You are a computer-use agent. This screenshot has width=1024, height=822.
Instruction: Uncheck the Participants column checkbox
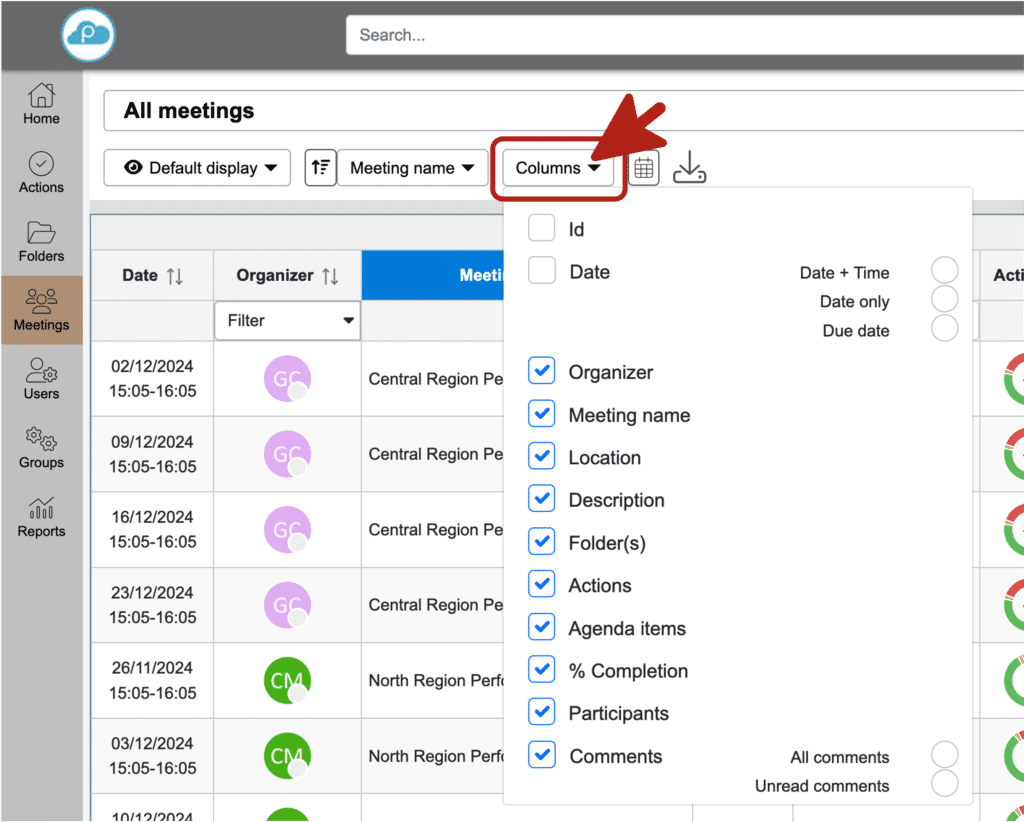coord(542,712)
